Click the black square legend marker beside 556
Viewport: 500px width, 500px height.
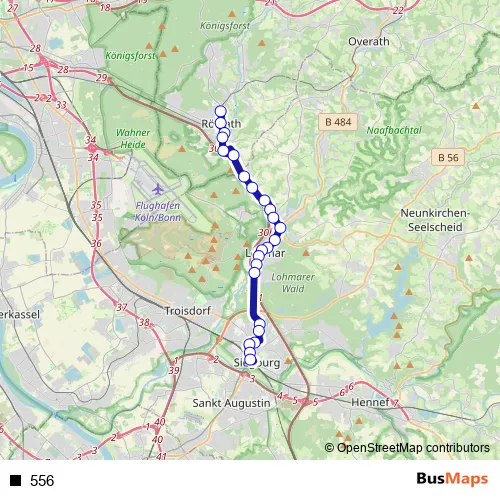(x=15, y=480)
